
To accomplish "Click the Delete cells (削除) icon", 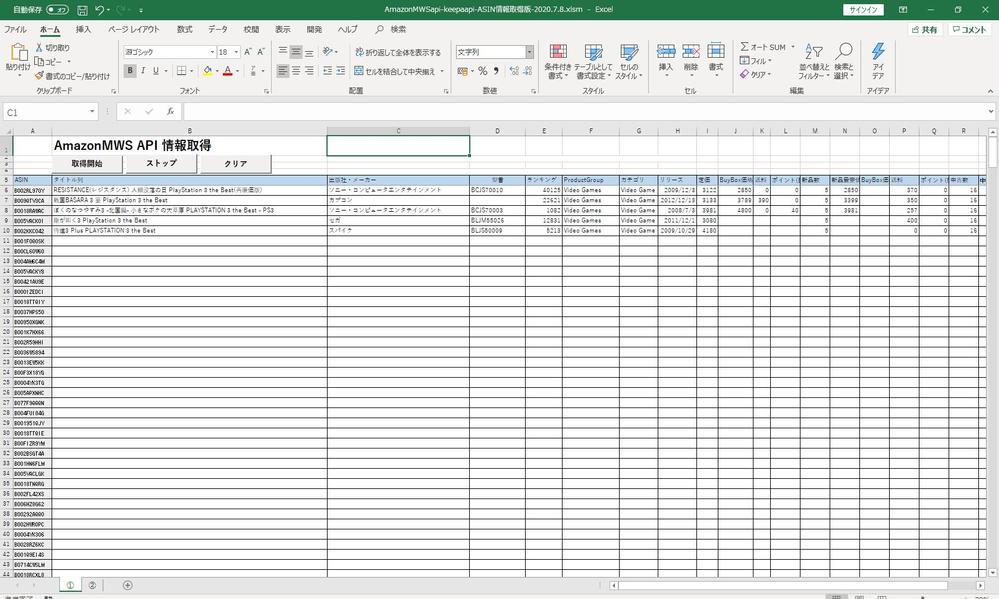I will point(691,51).
